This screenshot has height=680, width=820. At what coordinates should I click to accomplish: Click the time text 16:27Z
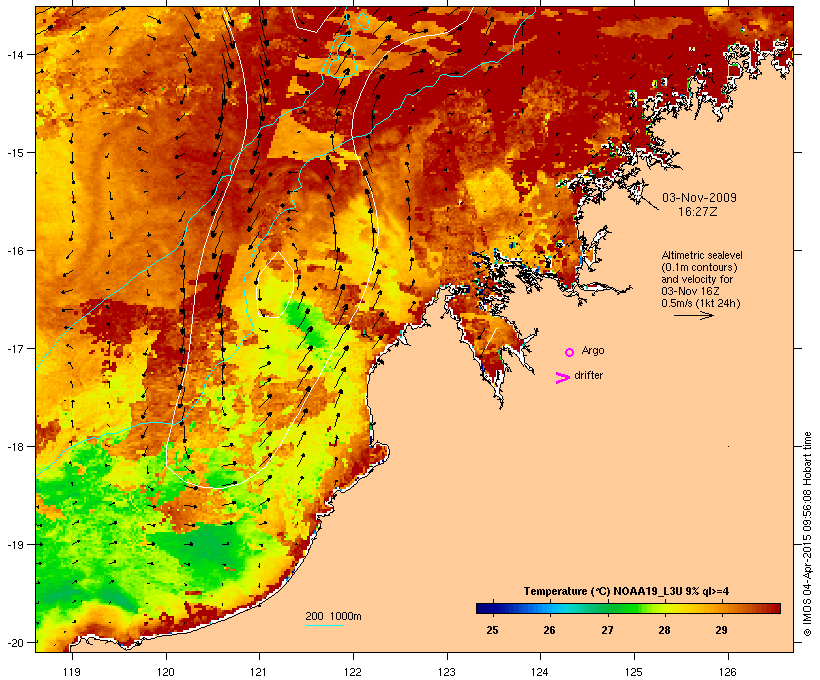pos(698,212)
